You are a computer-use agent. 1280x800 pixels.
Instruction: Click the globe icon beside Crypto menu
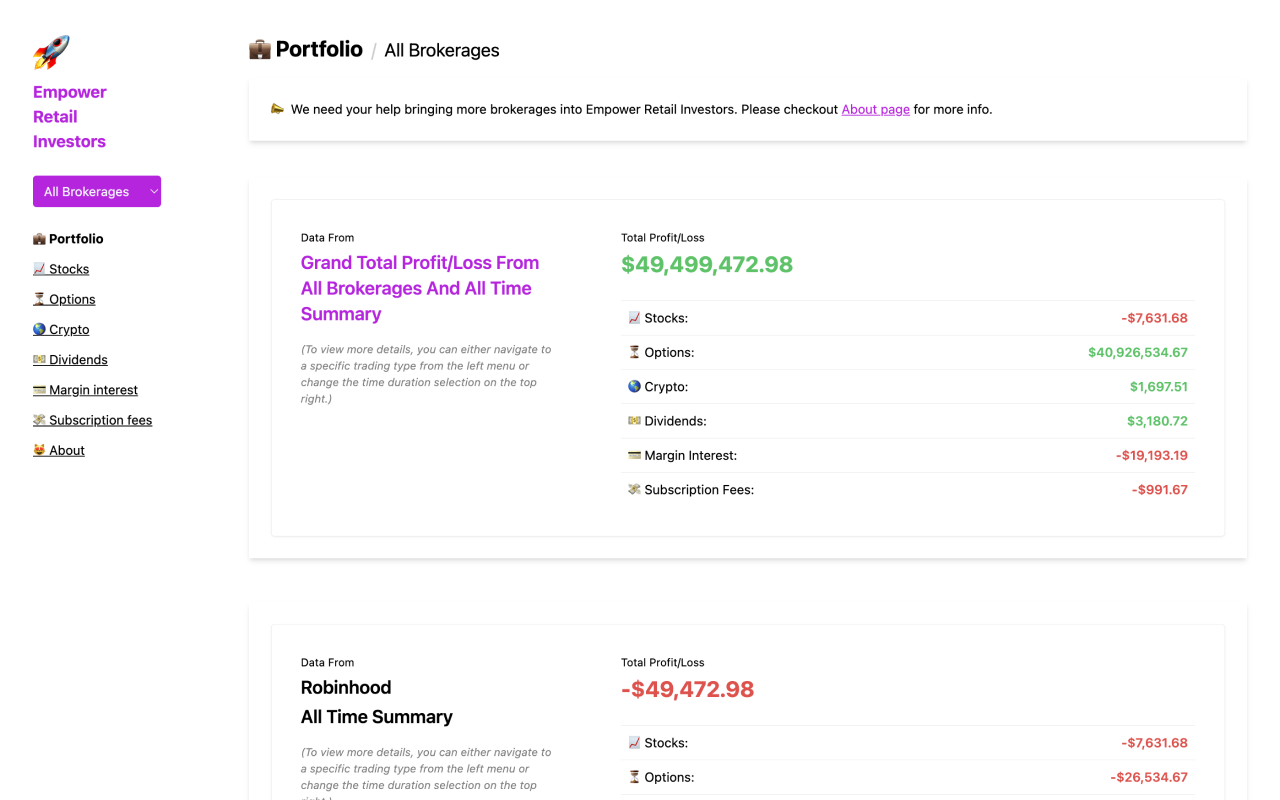point(39,329)
